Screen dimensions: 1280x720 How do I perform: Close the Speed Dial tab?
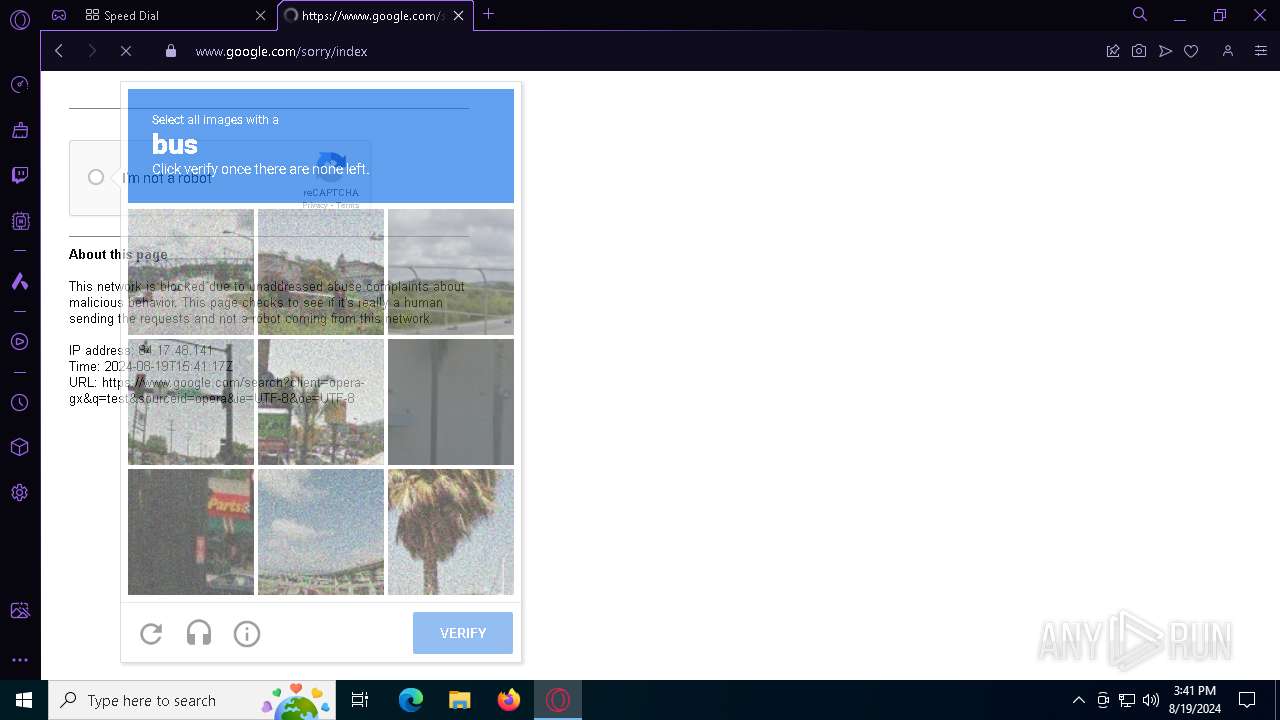pos(261,15)
